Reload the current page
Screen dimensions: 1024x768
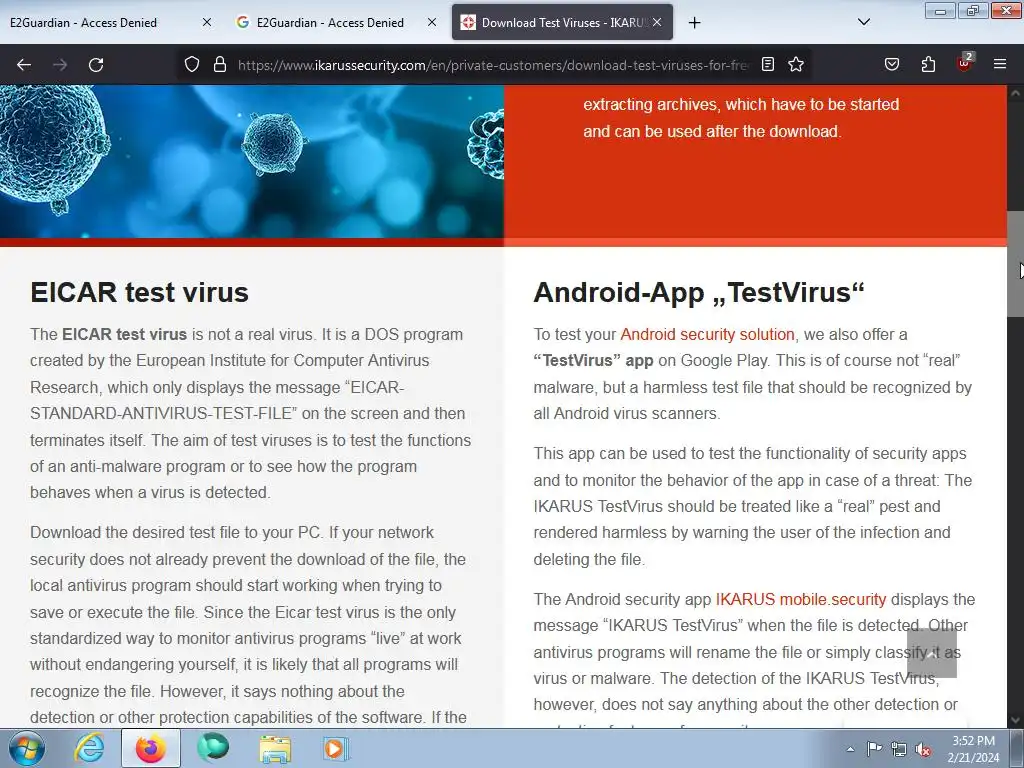(x=96, y=65)
